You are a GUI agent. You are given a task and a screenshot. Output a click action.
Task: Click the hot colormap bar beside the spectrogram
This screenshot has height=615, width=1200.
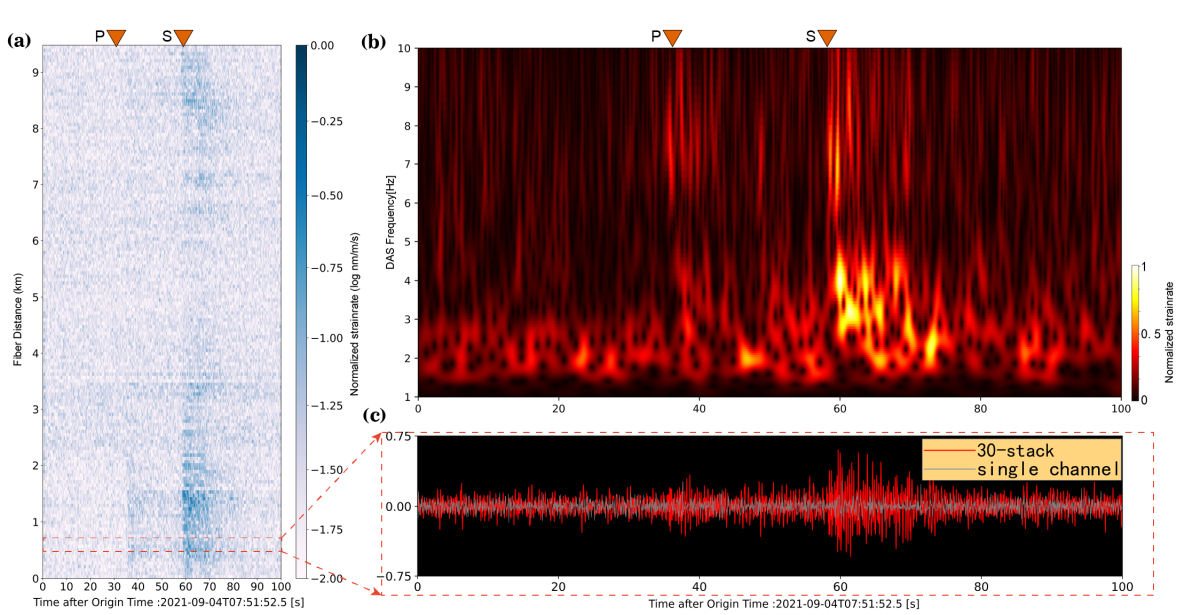1135,332
